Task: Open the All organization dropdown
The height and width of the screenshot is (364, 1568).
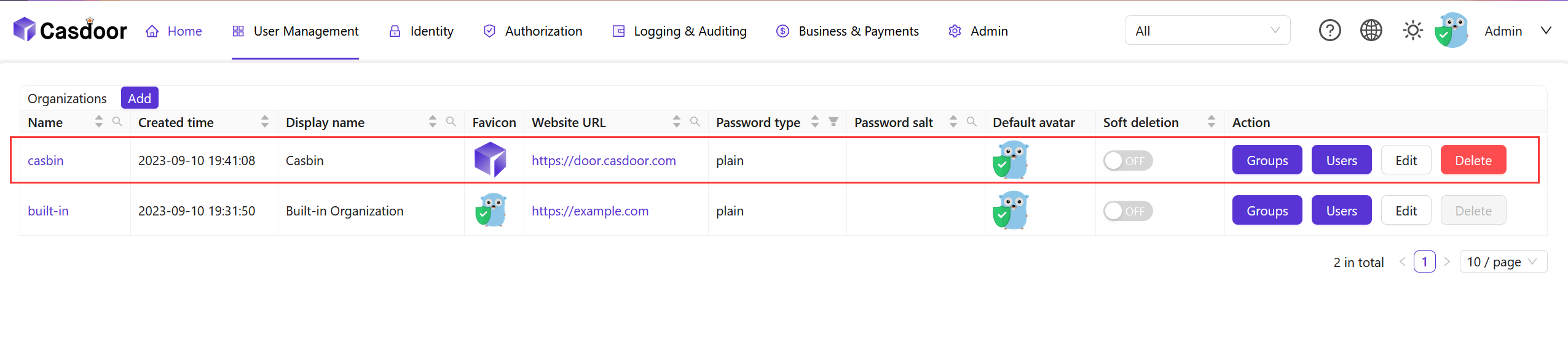Action: click(1207, 31)
